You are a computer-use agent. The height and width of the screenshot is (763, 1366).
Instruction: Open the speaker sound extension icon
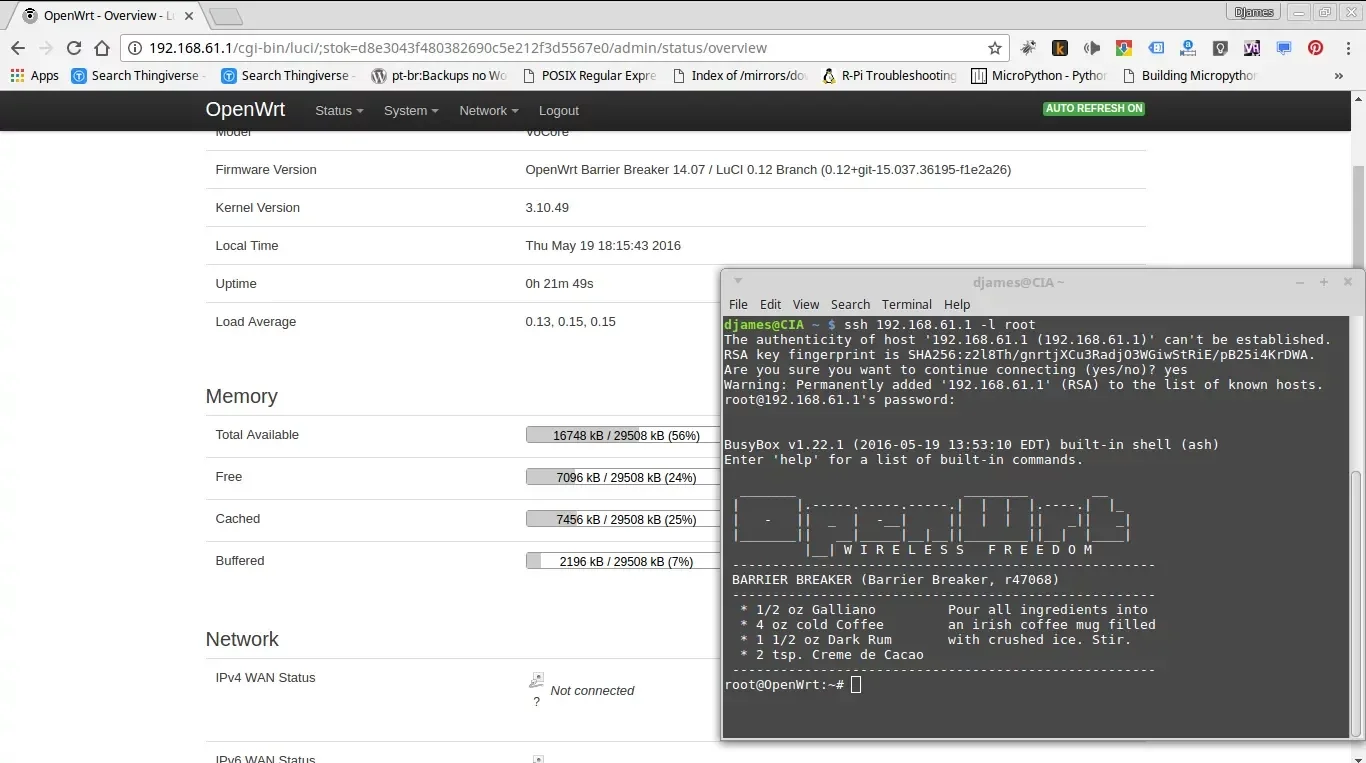point(1092,48)
